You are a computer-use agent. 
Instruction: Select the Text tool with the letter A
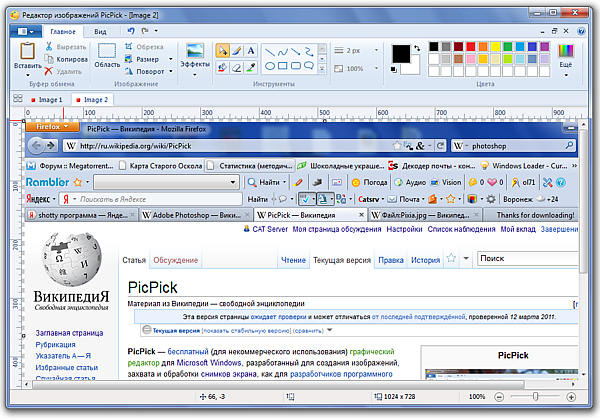pos(251,50)
